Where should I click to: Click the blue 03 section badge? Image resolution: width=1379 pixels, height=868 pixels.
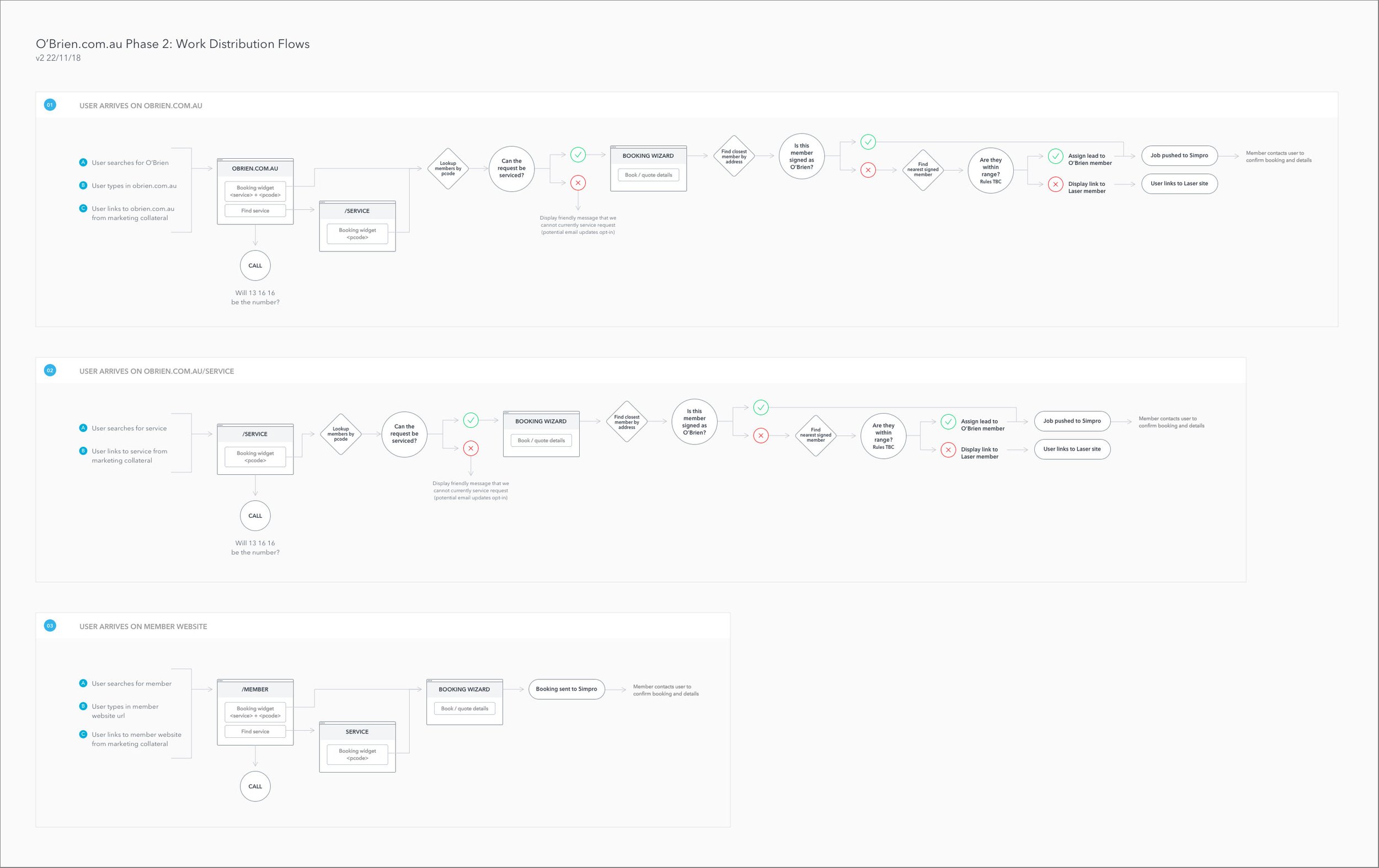[50, 626]
